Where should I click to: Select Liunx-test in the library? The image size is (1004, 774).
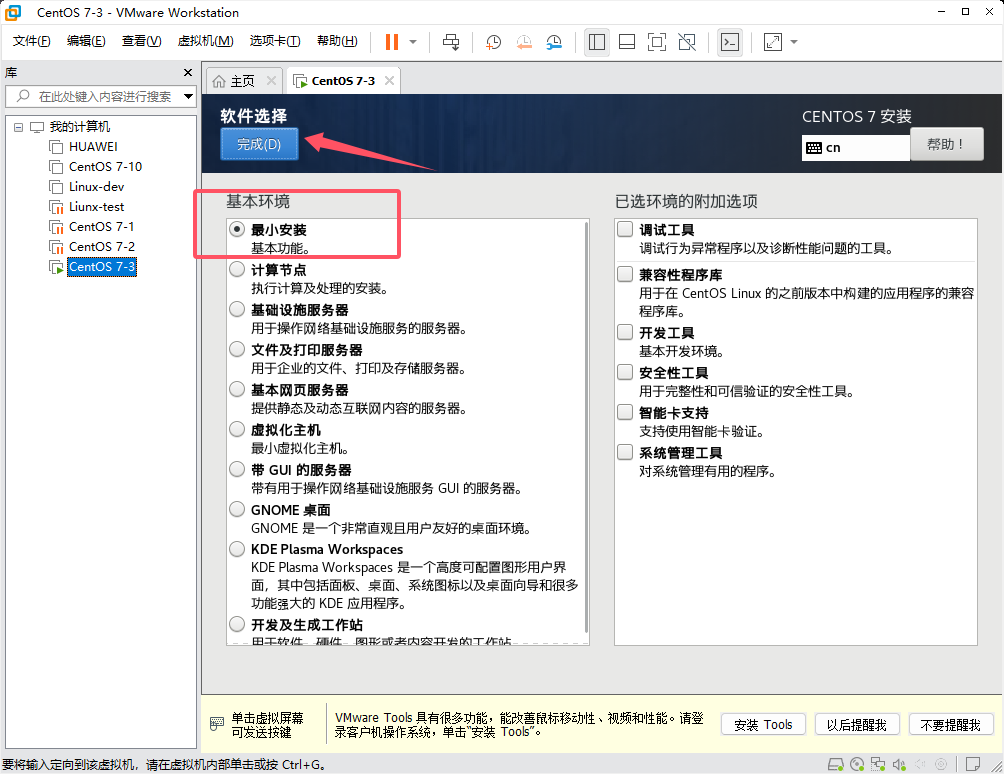(96, 207)
